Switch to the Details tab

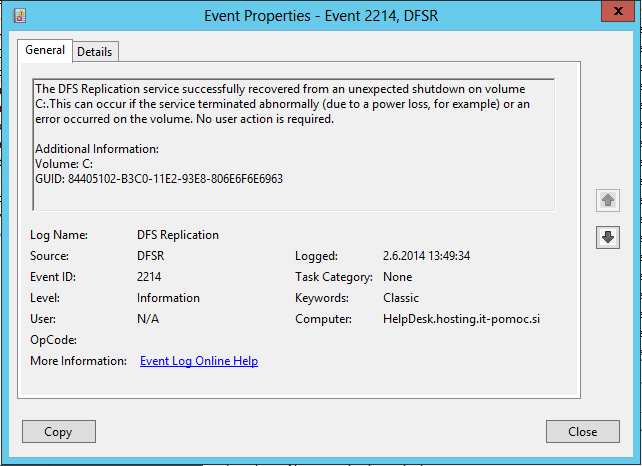point(95,52)
